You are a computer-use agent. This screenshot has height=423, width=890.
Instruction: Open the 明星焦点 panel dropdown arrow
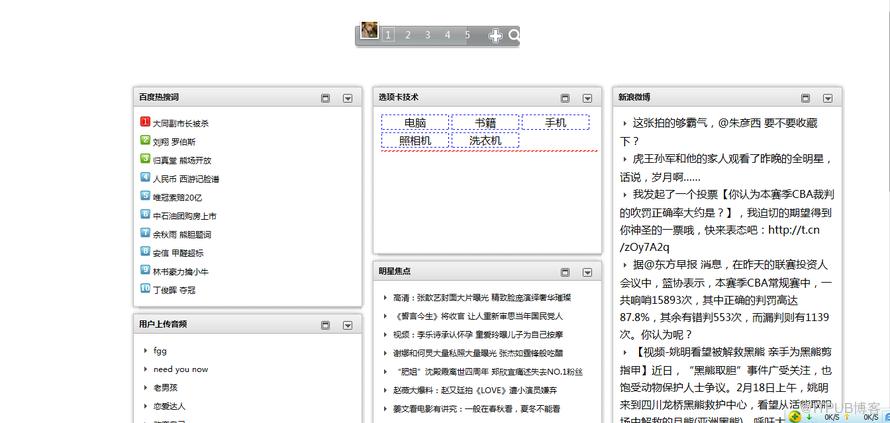(587, 273)
